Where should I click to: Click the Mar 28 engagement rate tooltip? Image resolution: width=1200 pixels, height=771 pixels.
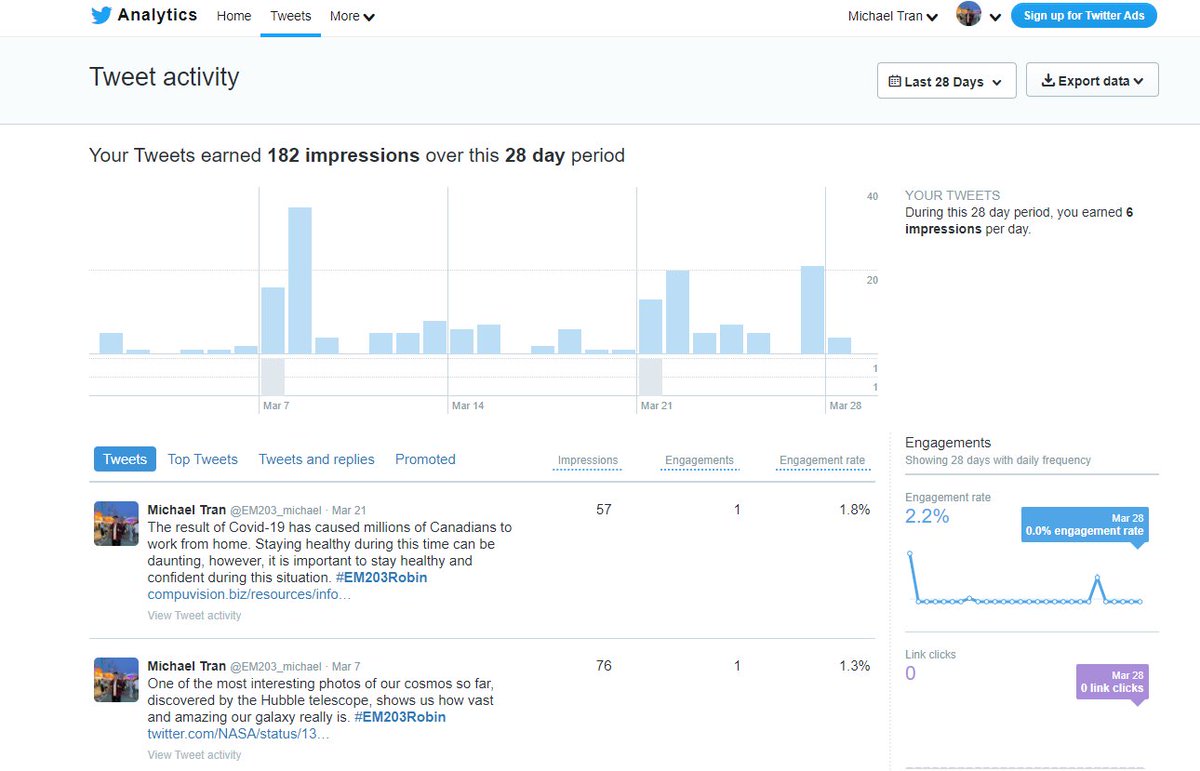coord(1085,525)
